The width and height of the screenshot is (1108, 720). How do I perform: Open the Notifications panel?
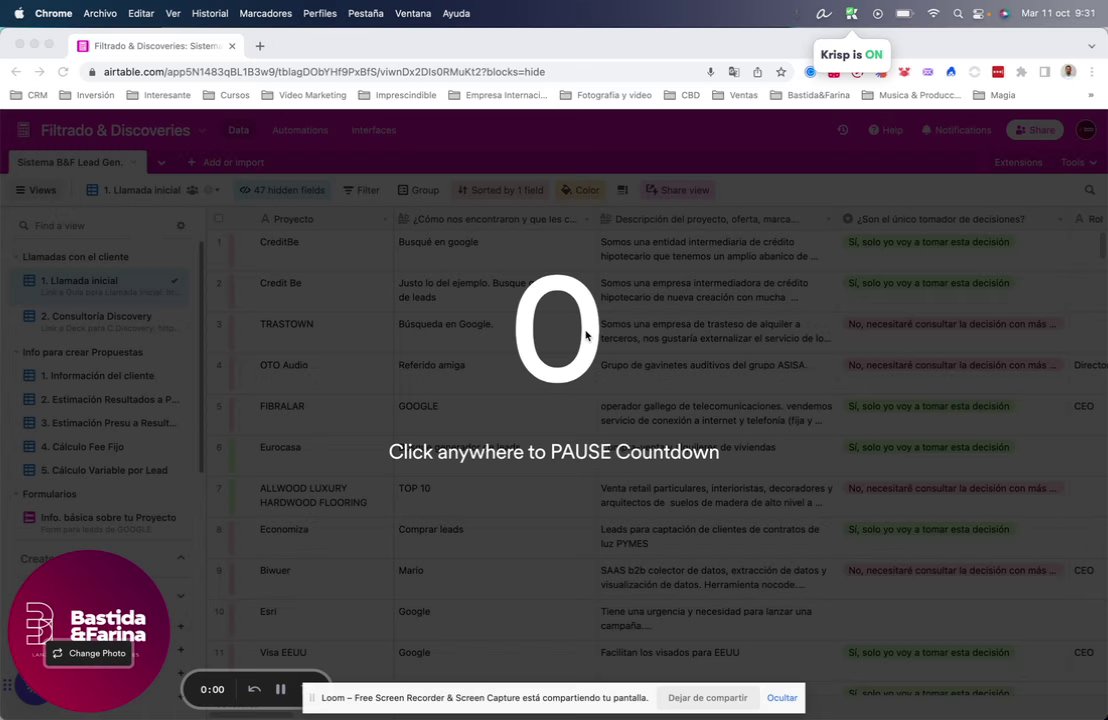tap(956, 130)
